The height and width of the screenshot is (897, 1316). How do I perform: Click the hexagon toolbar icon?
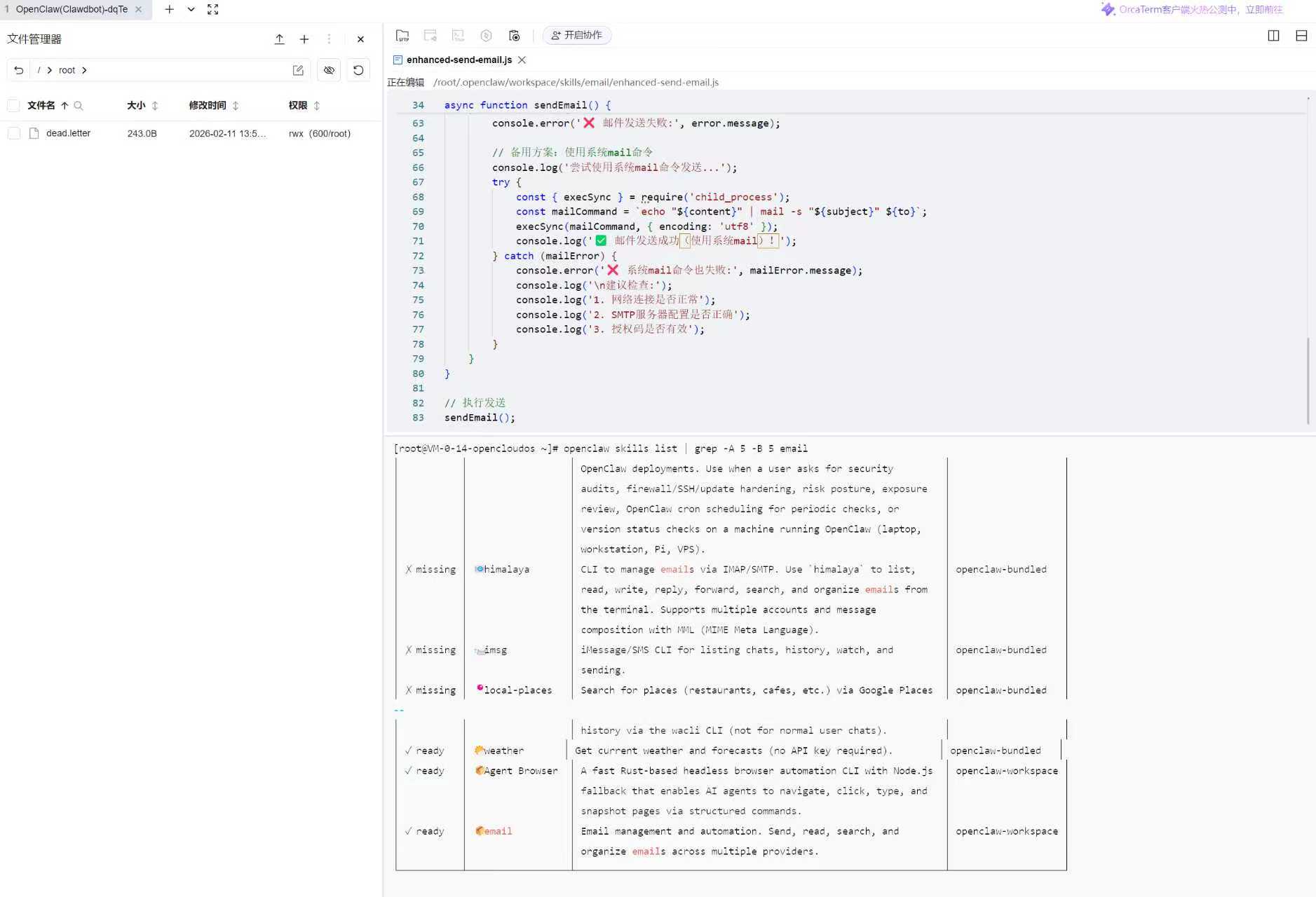(x=487, y=35)
